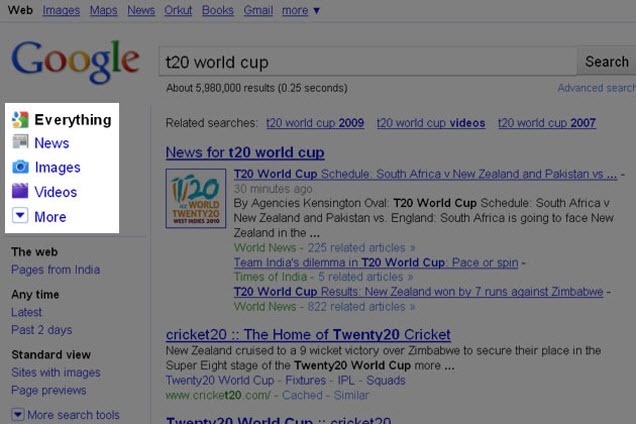The height and width of the screenshot is (424, 636).
Task: Open related search t20 world cup 2007
Action: (547, 123)
